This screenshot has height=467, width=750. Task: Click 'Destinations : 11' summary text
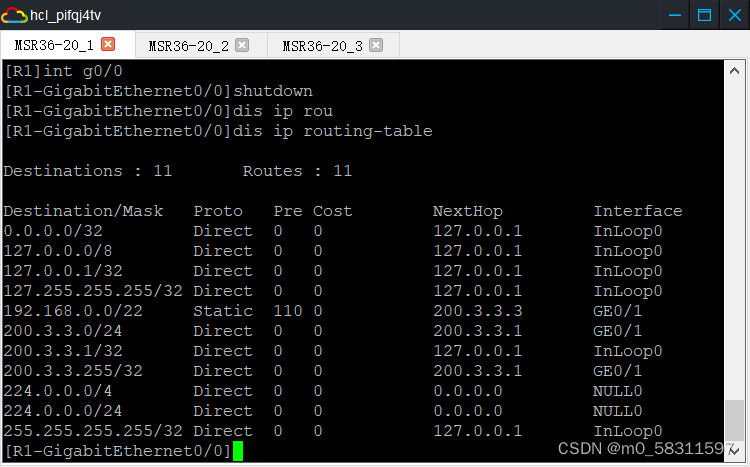coord(88,171)
